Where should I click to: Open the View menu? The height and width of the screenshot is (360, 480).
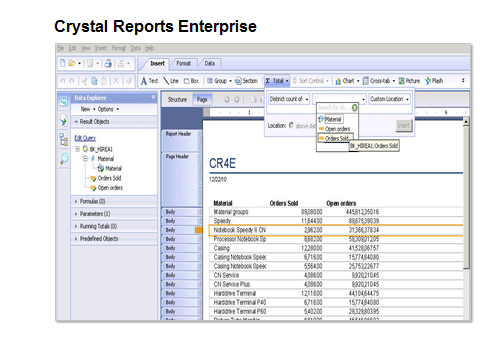coord(86,48)
